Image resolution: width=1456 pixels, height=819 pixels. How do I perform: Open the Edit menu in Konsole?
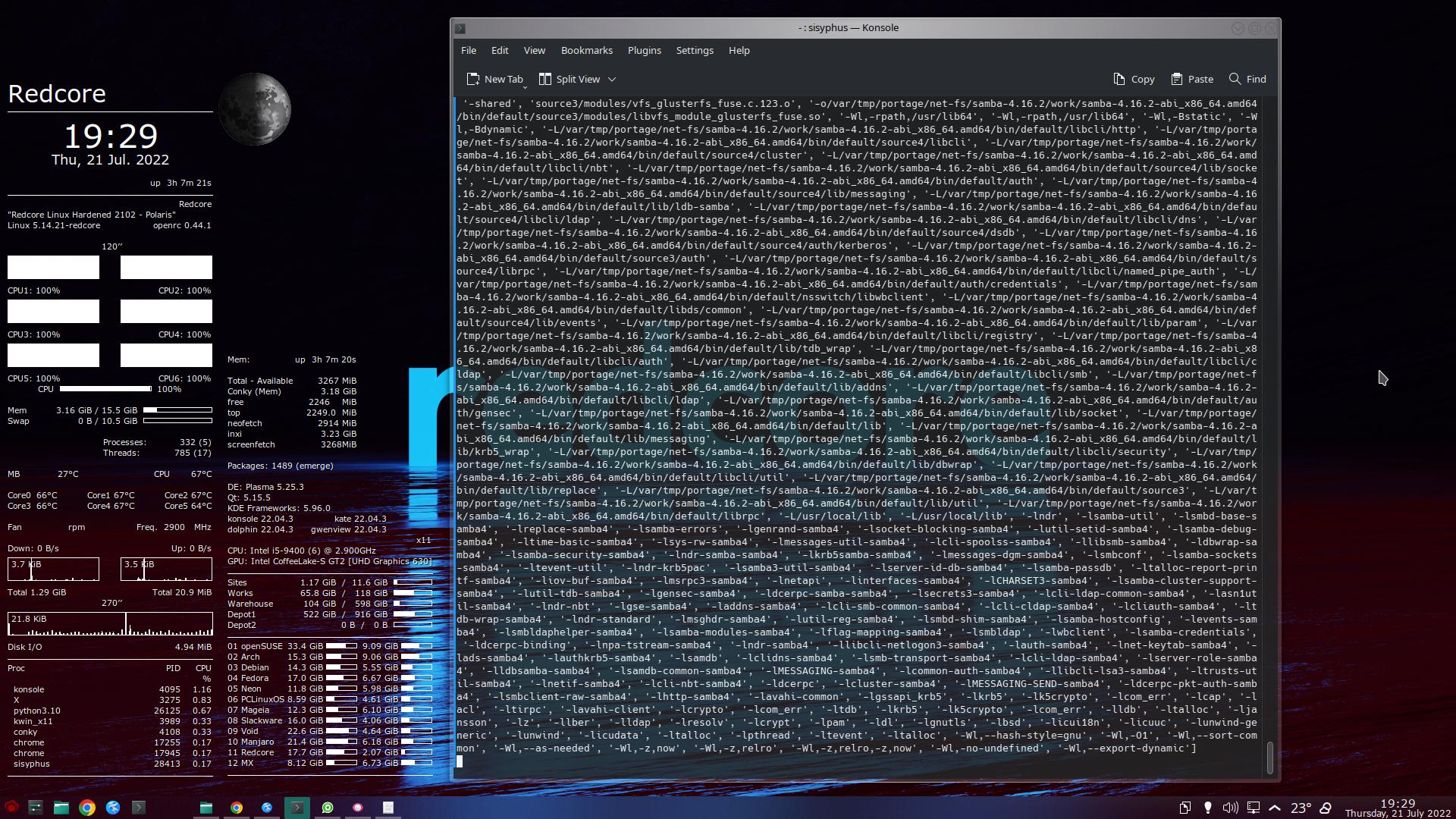coord(500,50)
